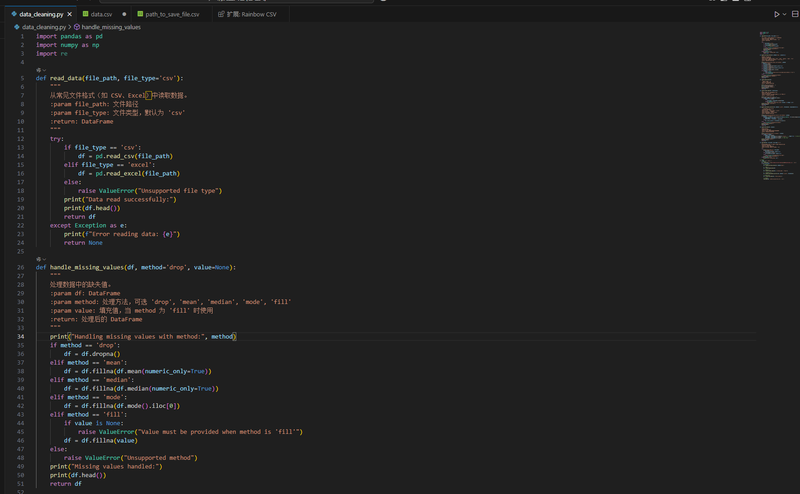Switch to the data_cleaning.py tab
The height and width of the screenshot is (494, 800).
pyautogui.click(x=41, y=14)
